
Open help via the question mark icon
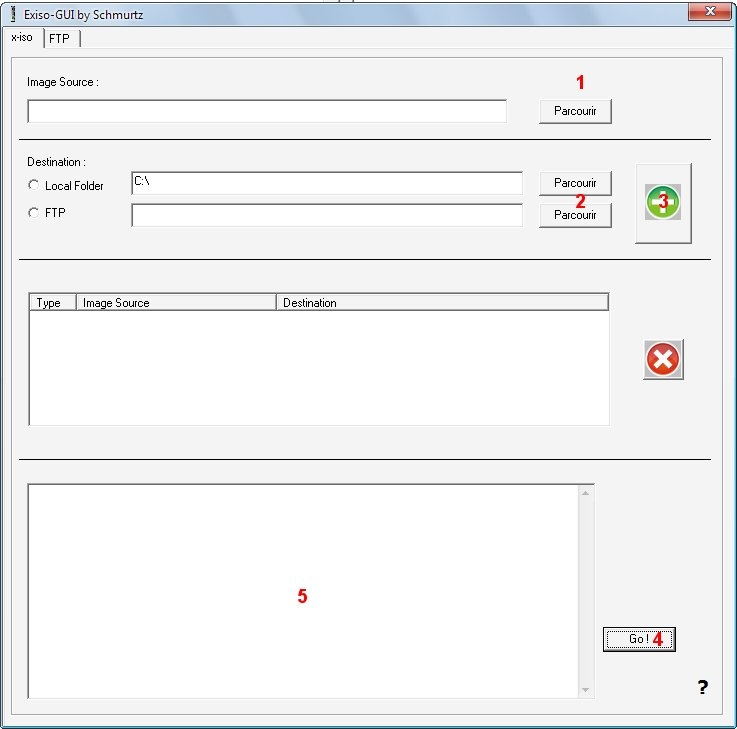tap(702, 687)
